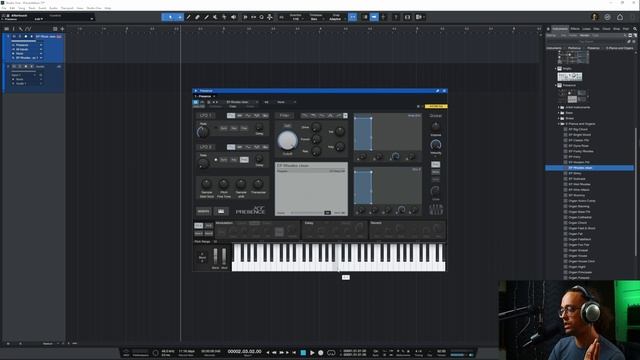The image size is (640, 360).
Task: Click the keyboard icon button in Presence
Action: (221, 211)
